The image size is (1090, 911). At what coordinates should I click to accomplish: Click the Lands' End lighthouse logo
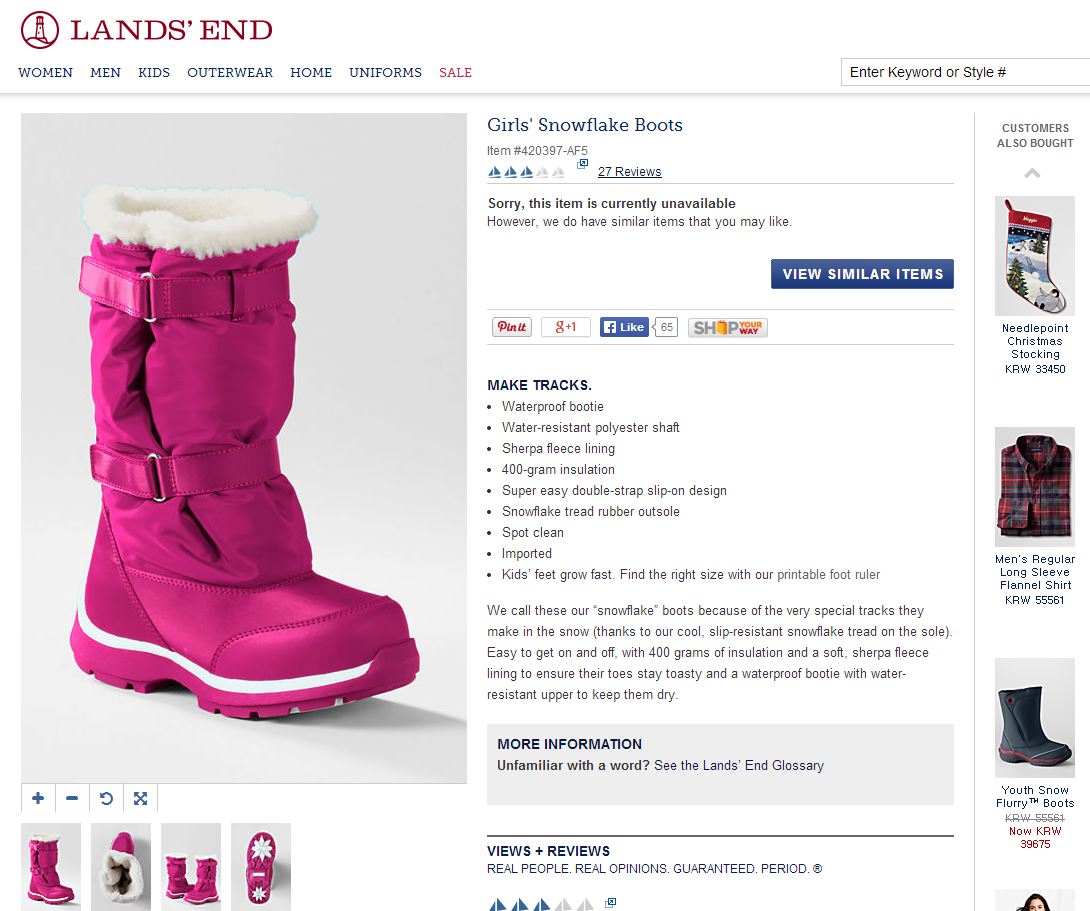(x=39, y=30)
